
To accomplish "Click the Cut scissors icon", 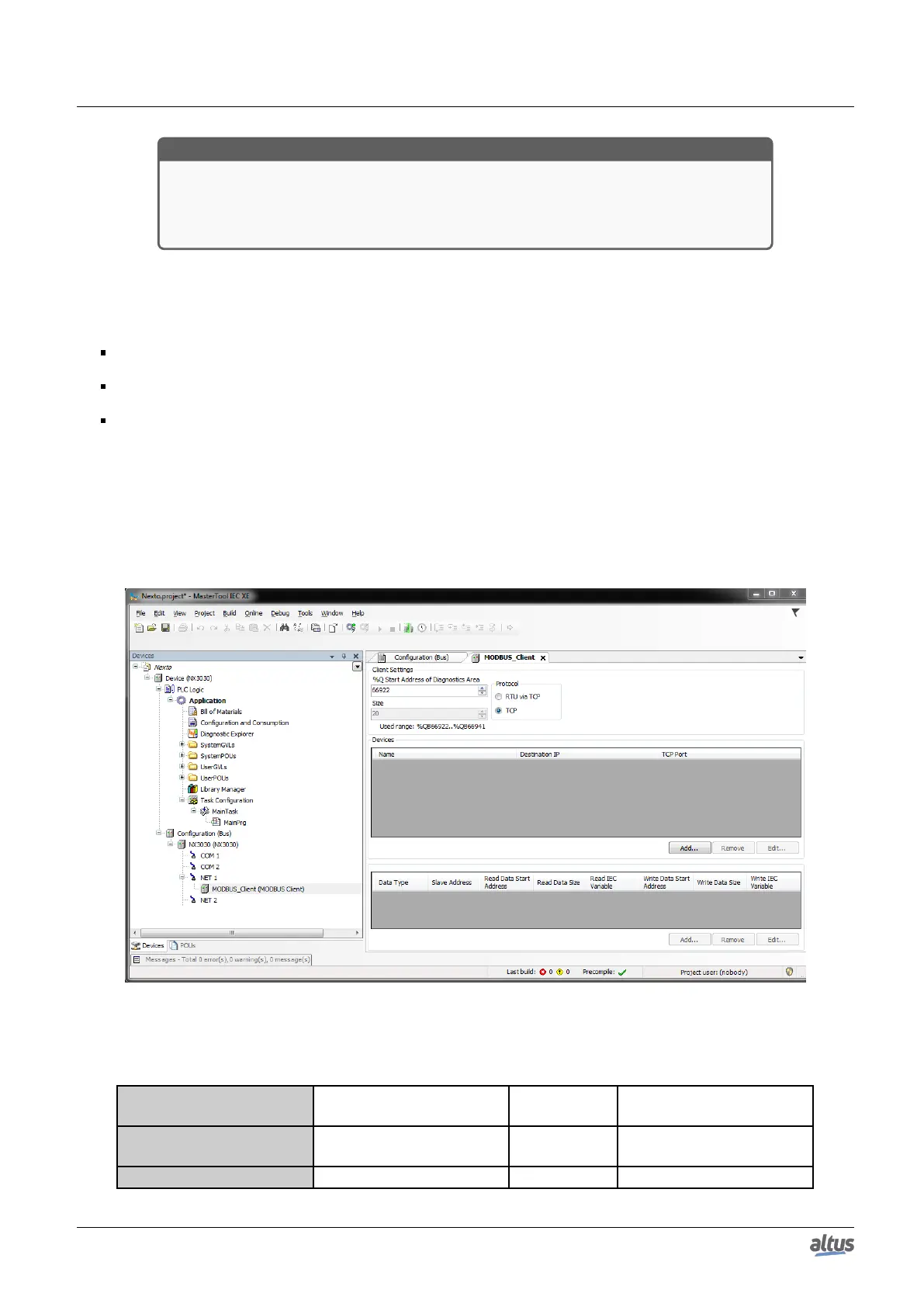I will 227,628.
